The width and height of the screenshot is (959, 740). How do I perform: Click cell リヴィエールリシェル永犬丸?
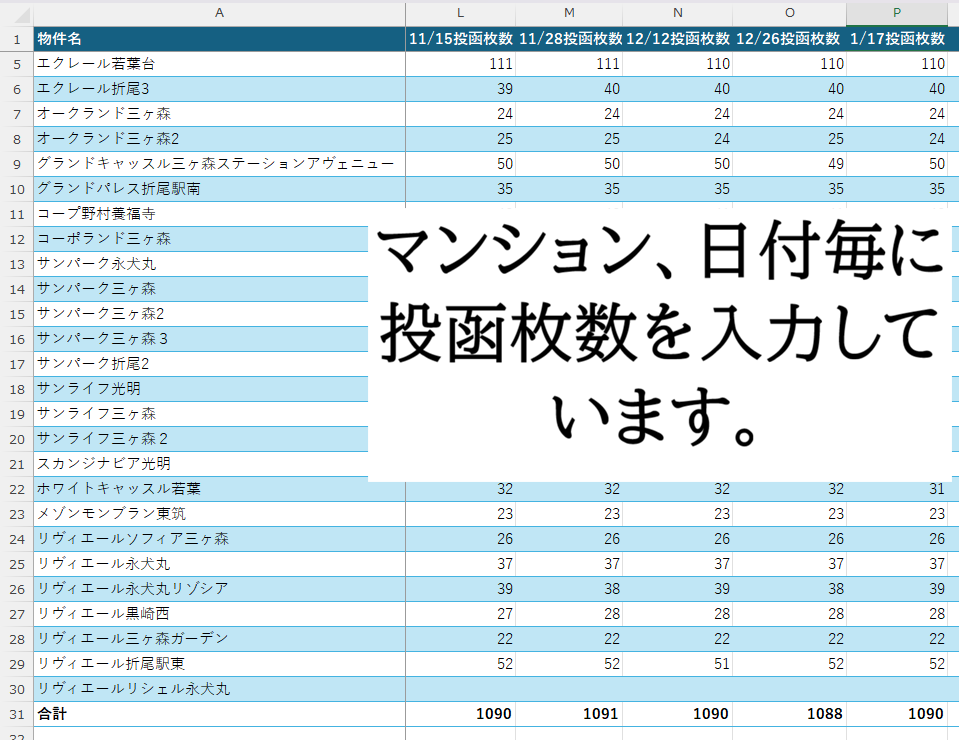pyautogui.click(x=219, y=689)
